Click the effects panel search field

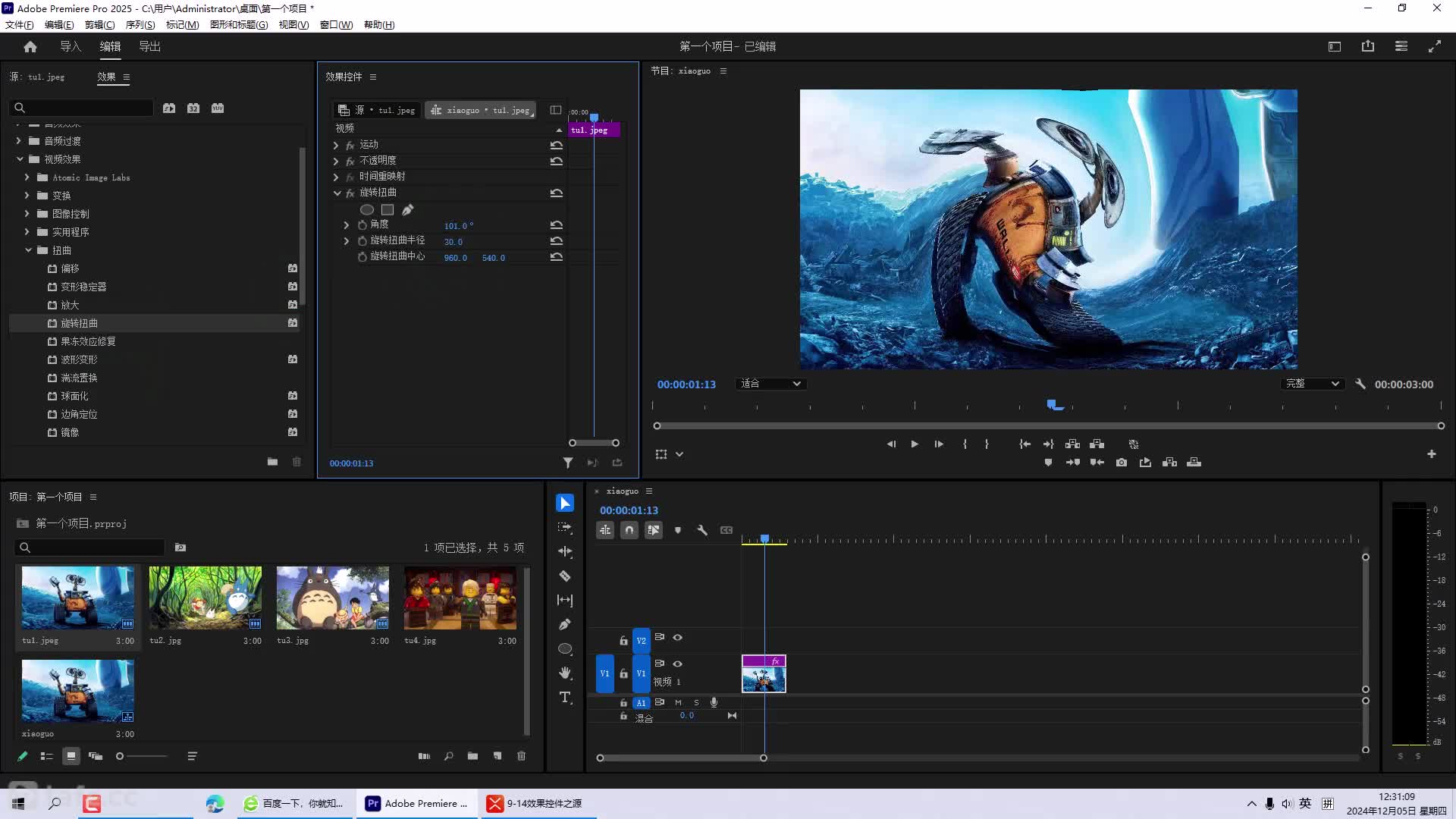[81, 108]
